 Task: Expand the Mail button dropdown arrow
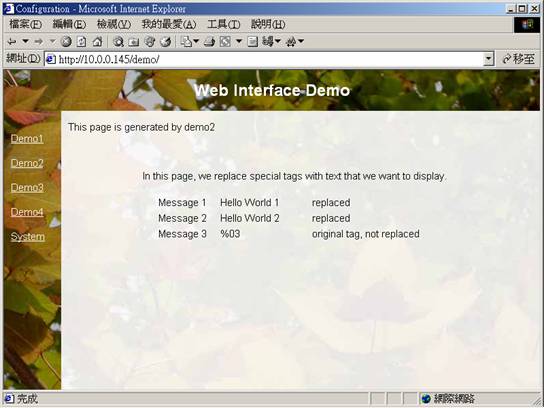tap(196, 41)
